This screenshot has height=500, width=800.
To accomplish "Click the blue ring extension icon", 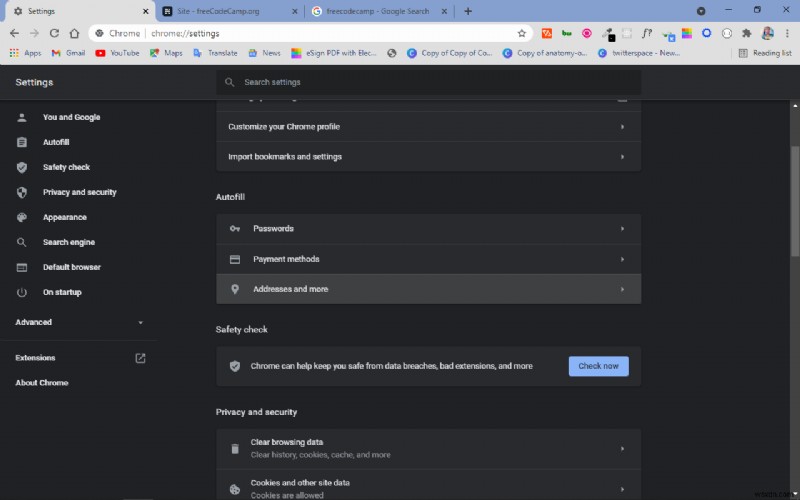I will (x=707, y=33).
